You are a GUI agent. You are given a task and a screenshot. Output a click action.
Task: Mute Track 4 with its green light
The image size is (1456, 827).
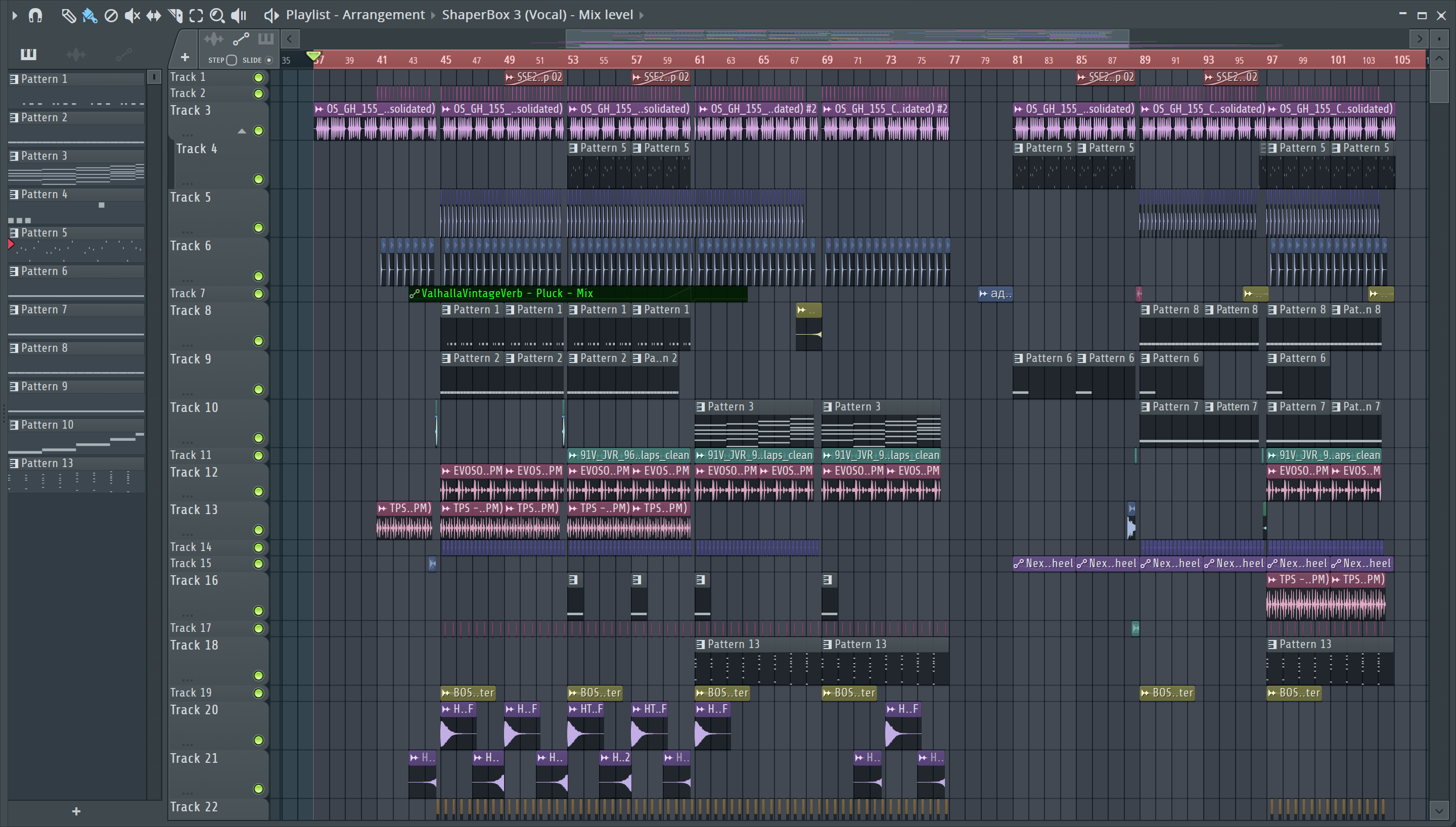click(x=258, y=179)
